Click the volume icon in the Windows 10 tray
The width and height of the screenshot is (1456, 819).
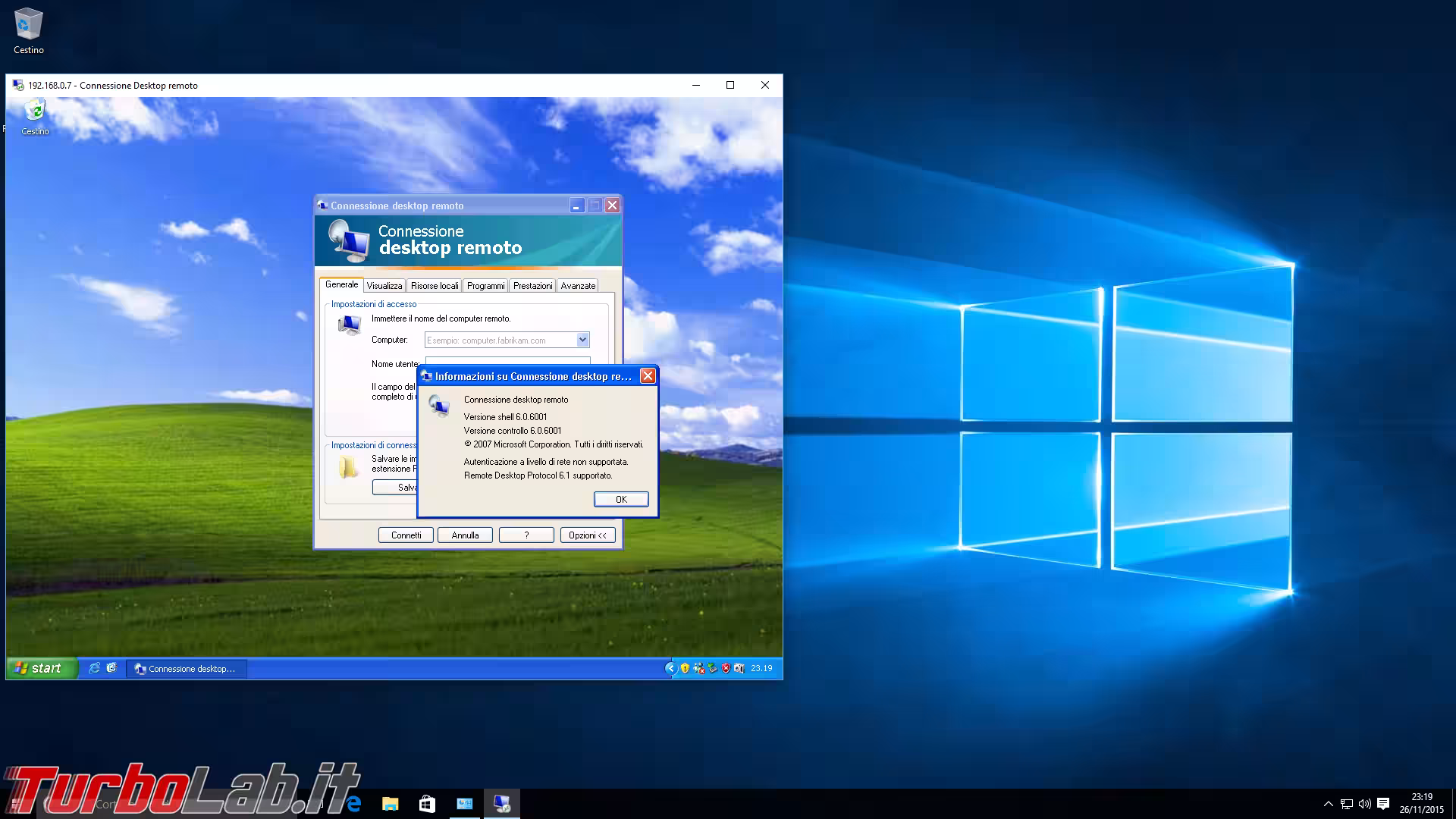tap(1365, 803)
